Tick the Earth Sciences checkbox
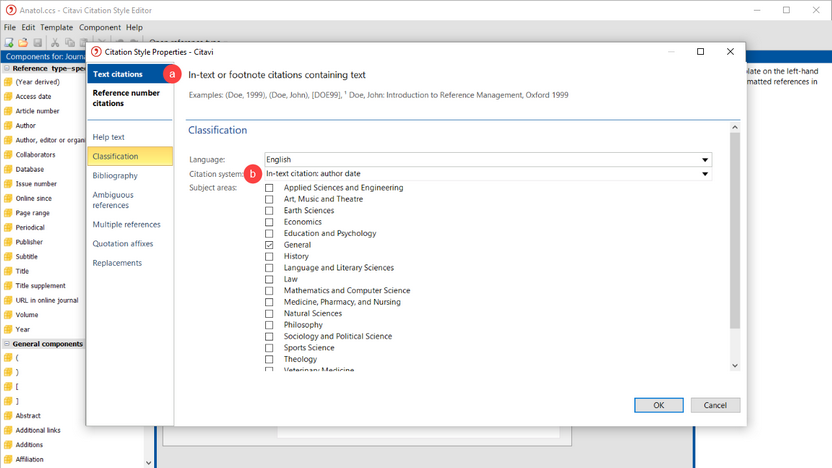The height and width of the screenshot is (468, 832). (x=270, y=211)
